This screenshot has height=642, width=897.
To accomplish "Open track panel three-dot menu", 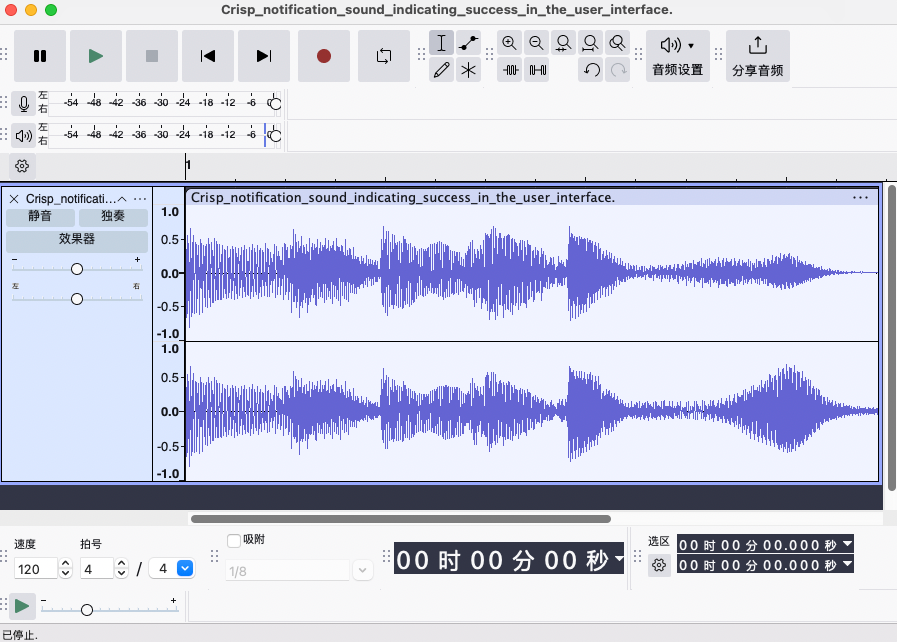I will point(140,199).
